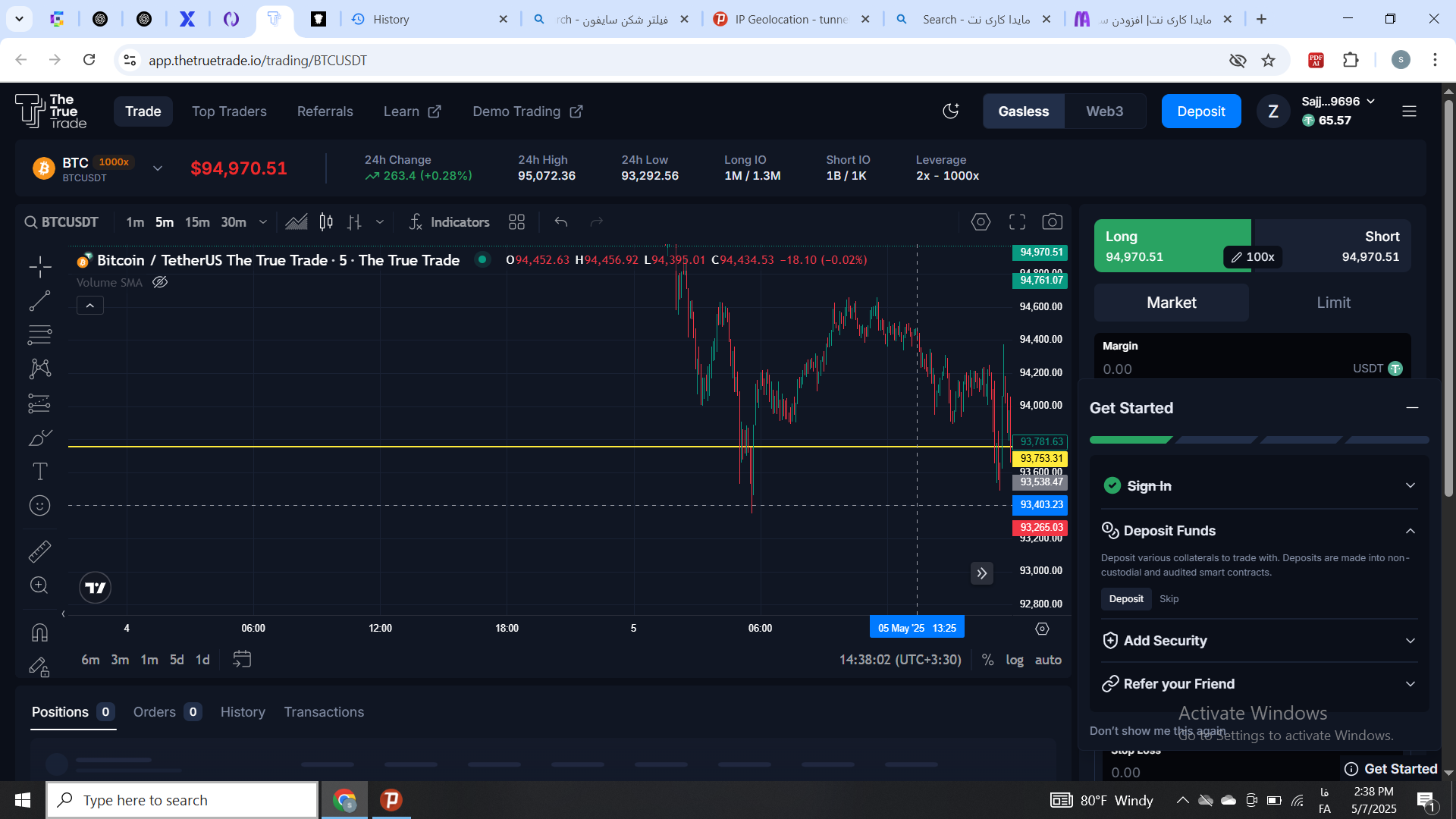The width and height of the screenshot is (1456, 819).
Task: Select the text annotation tool
Action: [x=40, y=472]
